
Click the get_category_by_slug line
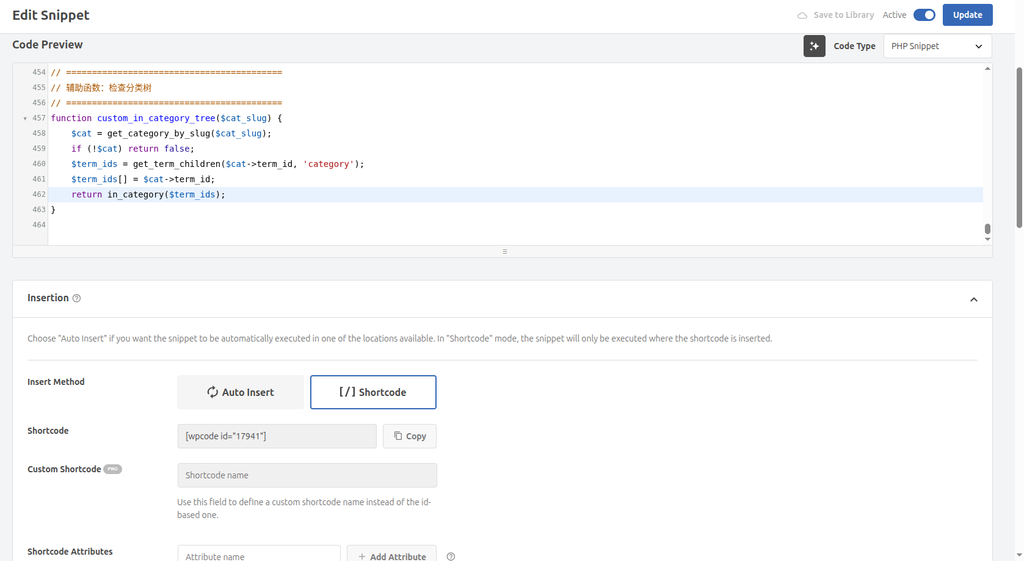point(171,133)
